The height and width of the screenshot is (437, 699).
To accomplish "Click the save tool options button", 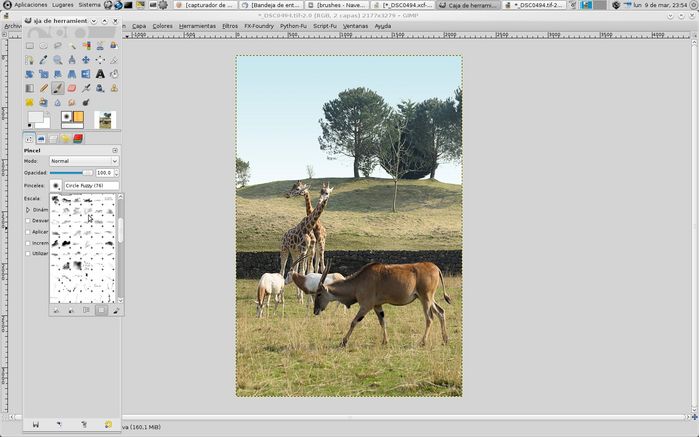I will click(36, 425).
